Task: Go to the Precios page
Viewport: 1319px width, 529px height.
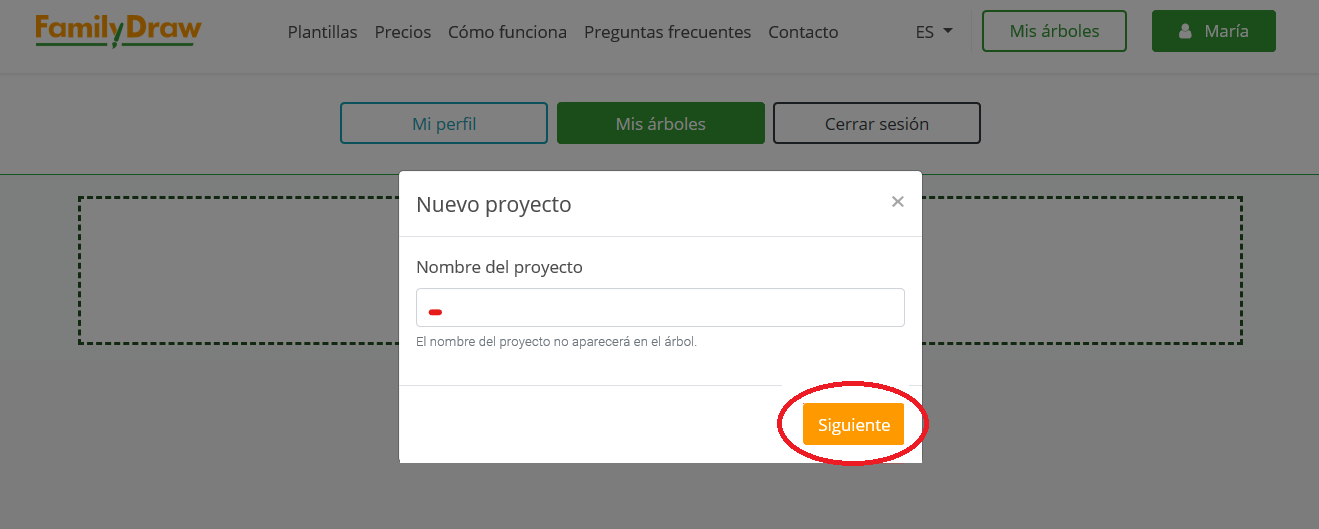Action: 402,32
